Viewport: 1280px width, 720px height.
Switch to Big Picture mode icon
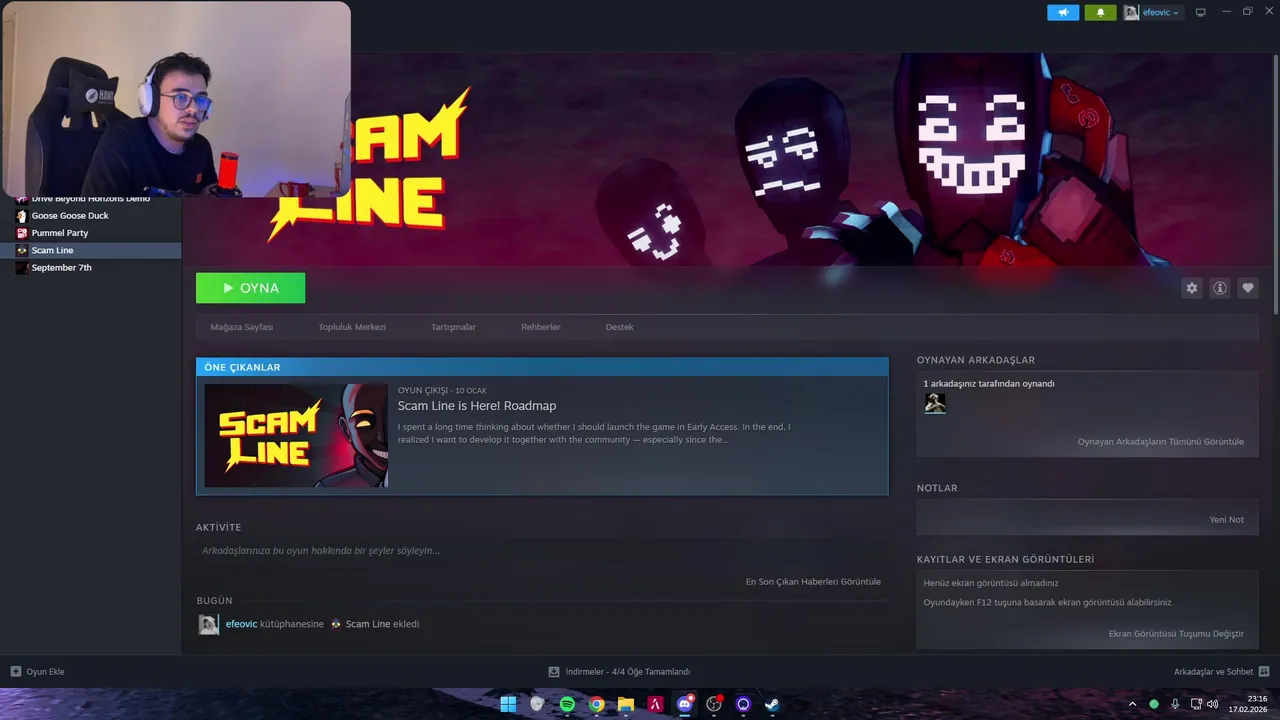(x=1201, y=13)
